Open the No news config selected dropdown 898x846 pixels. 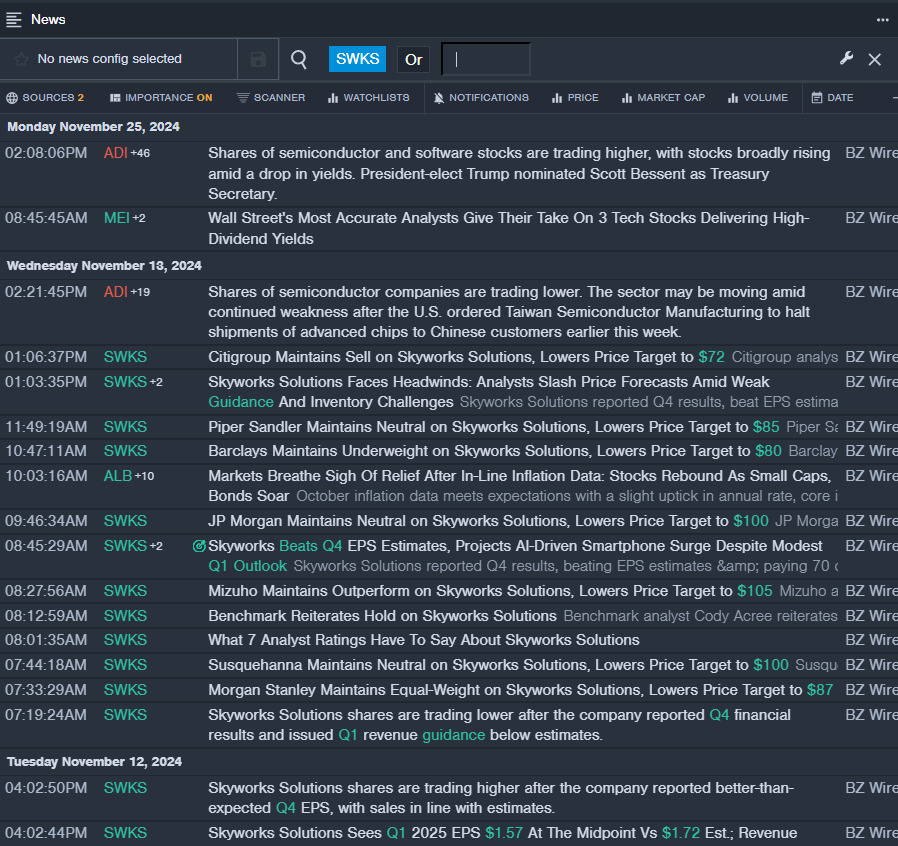[119, 59]
